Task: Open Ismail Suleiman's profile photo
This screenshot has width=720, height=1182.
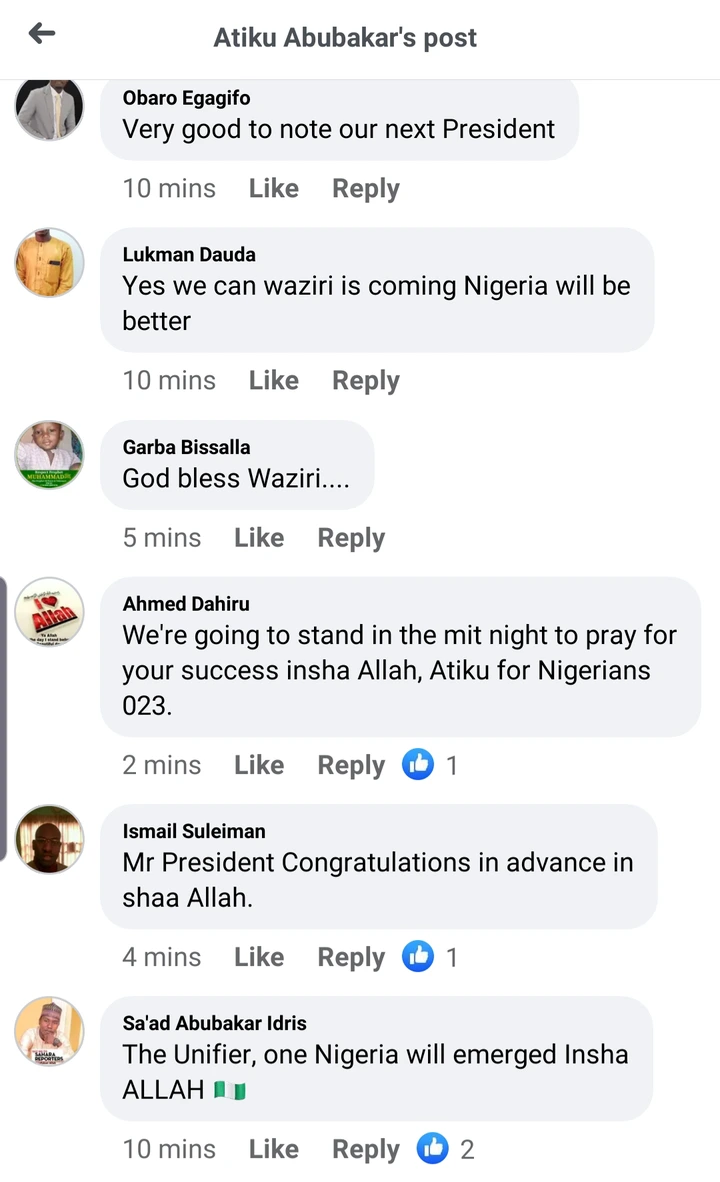Action: [50, 838]
